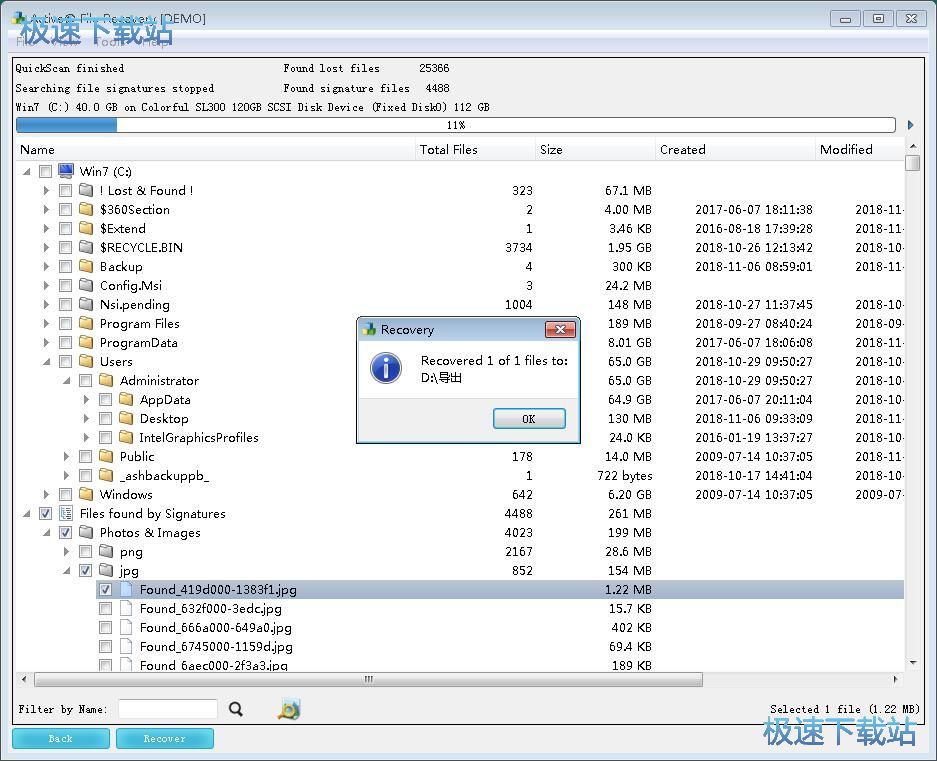Viewport: 937px width, 761px height.
Task: Expand the _ashbackuppb_ folder node
Action: (66, 475)
